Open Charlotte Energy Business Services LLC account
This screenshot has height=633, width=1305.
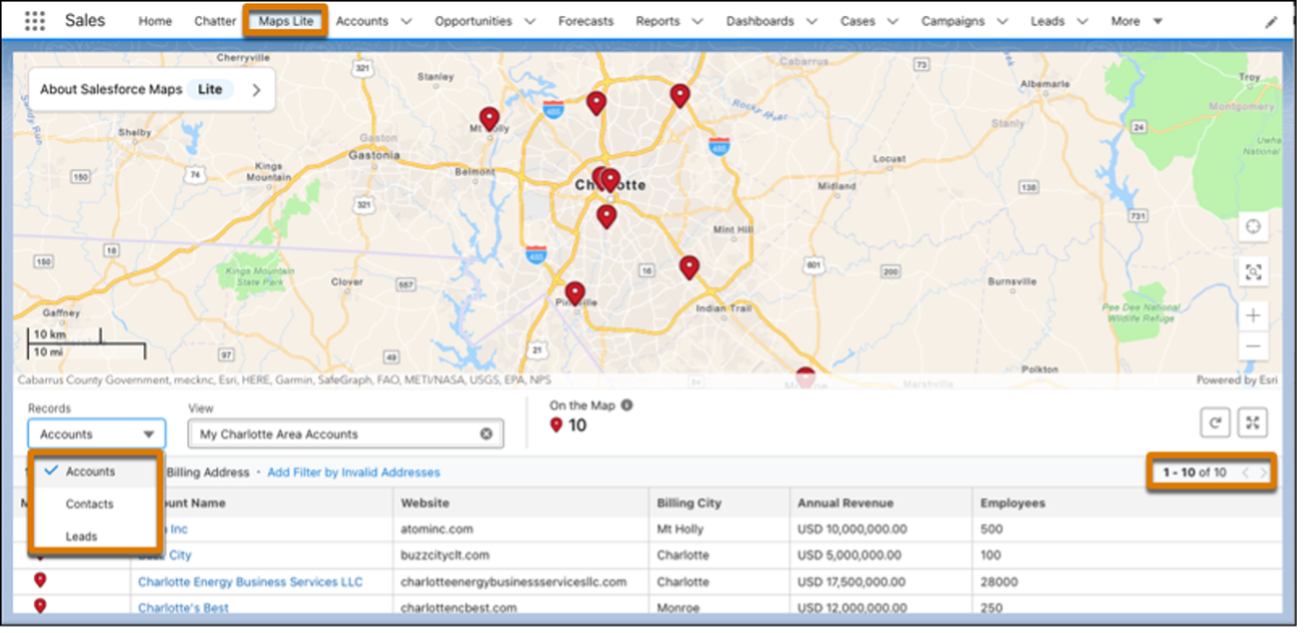click(250, 582)
